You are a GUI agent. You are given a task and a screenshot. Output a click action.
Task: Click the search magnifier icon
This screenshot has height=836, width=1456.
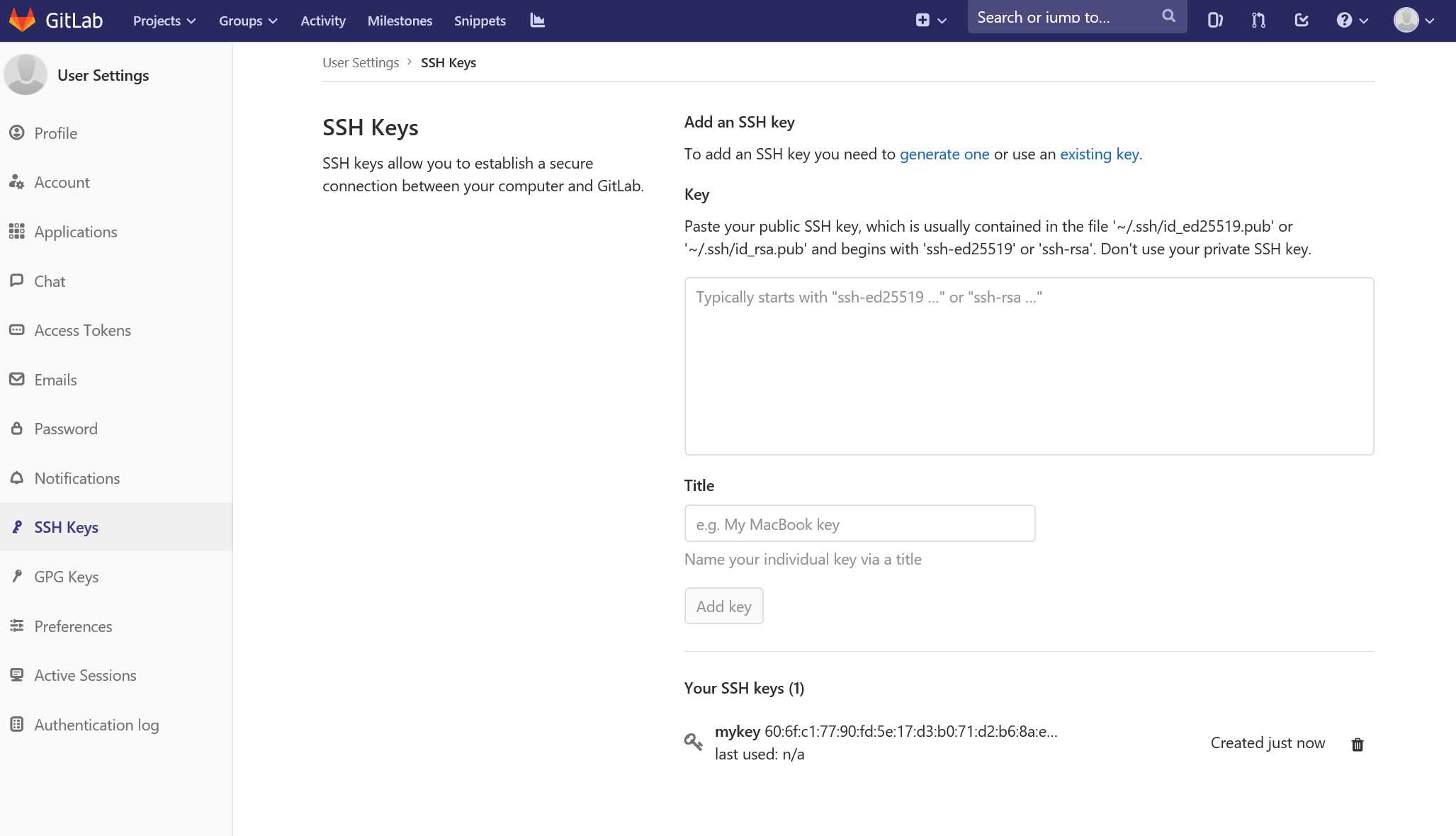point(1169,16)
